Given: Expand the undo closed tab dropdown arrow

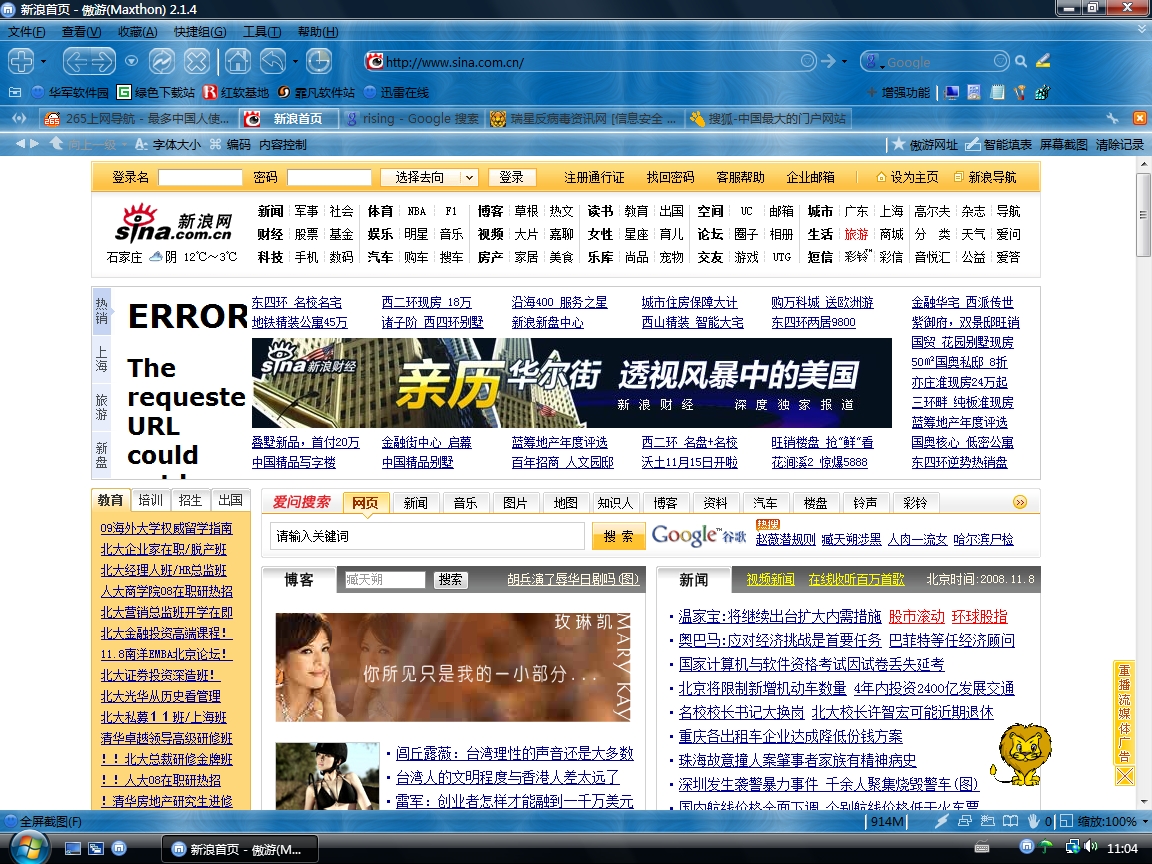Looking at the screenshot, I should (295, 61).
